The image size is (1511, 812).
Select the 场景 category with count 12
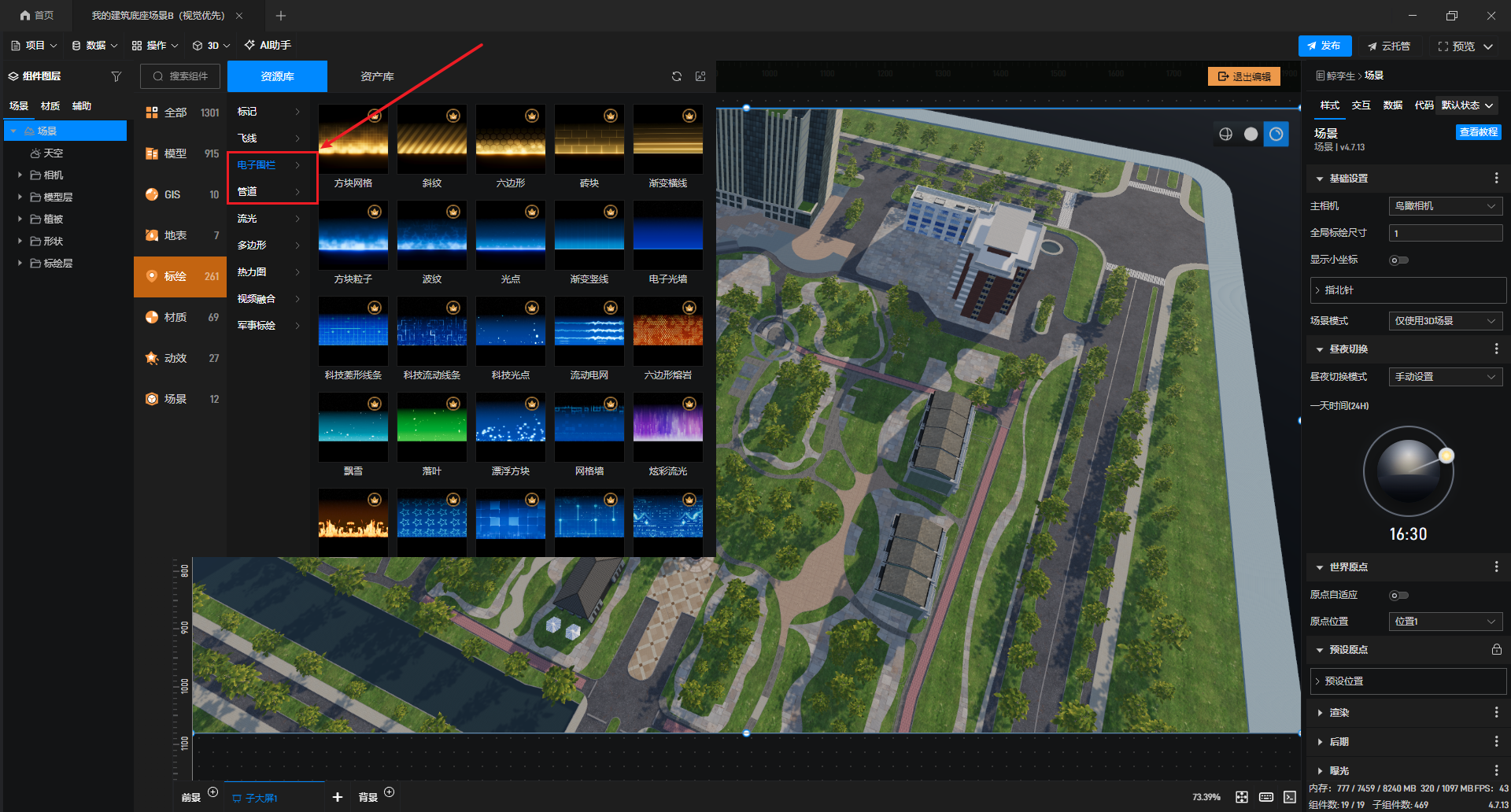click(180, 399)
